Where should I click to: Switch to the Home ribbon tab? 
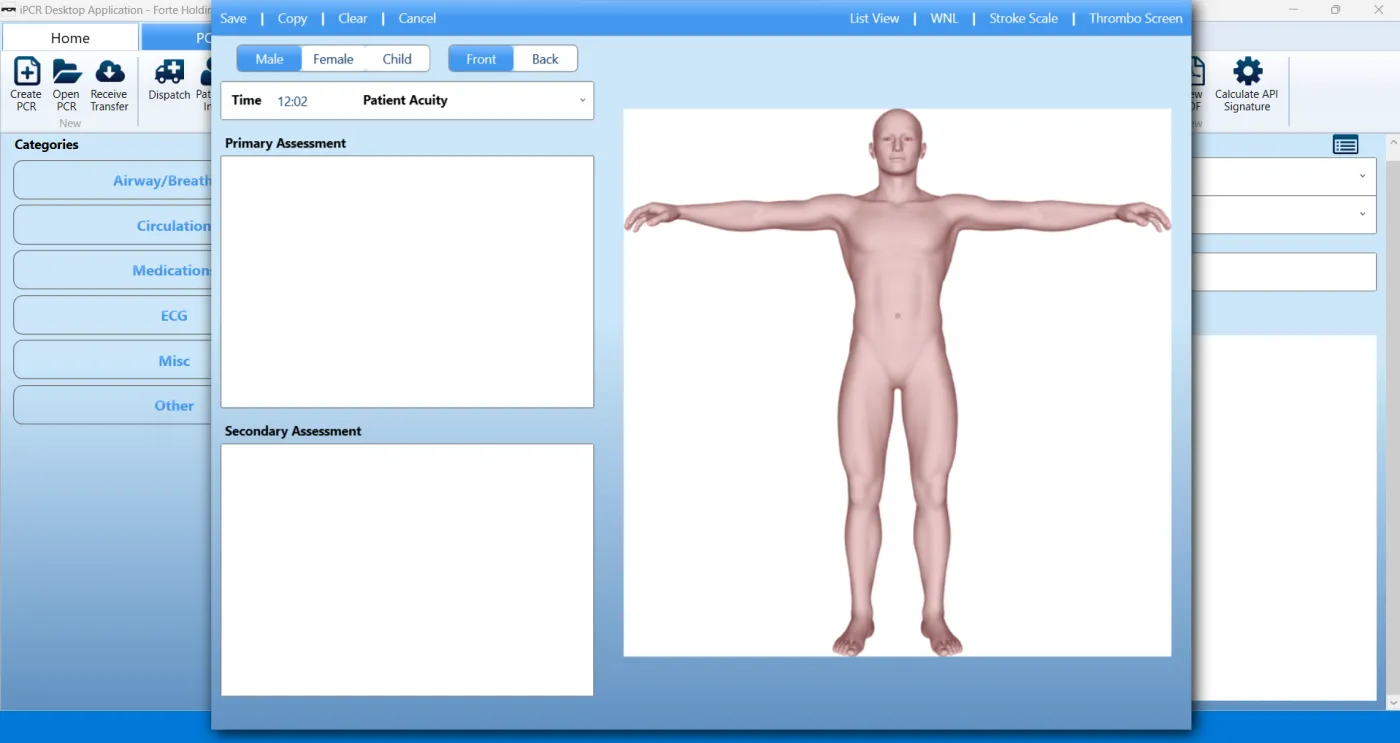point(70,38)
